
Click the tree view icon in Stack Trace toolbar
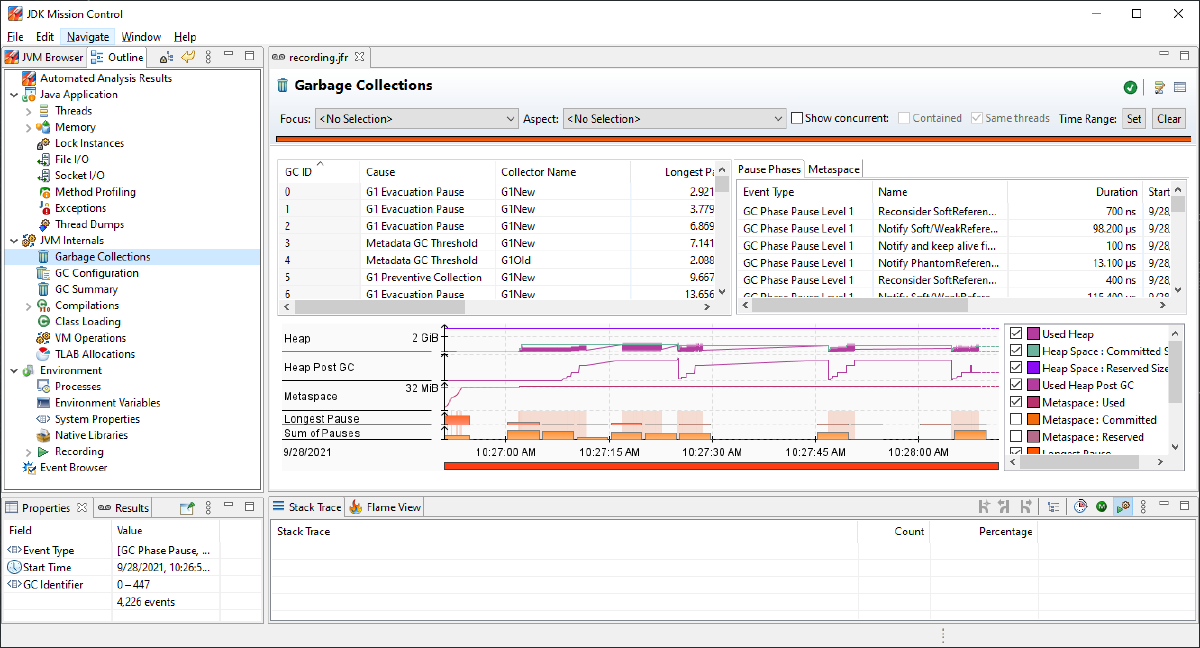[x=1053, y=507]
